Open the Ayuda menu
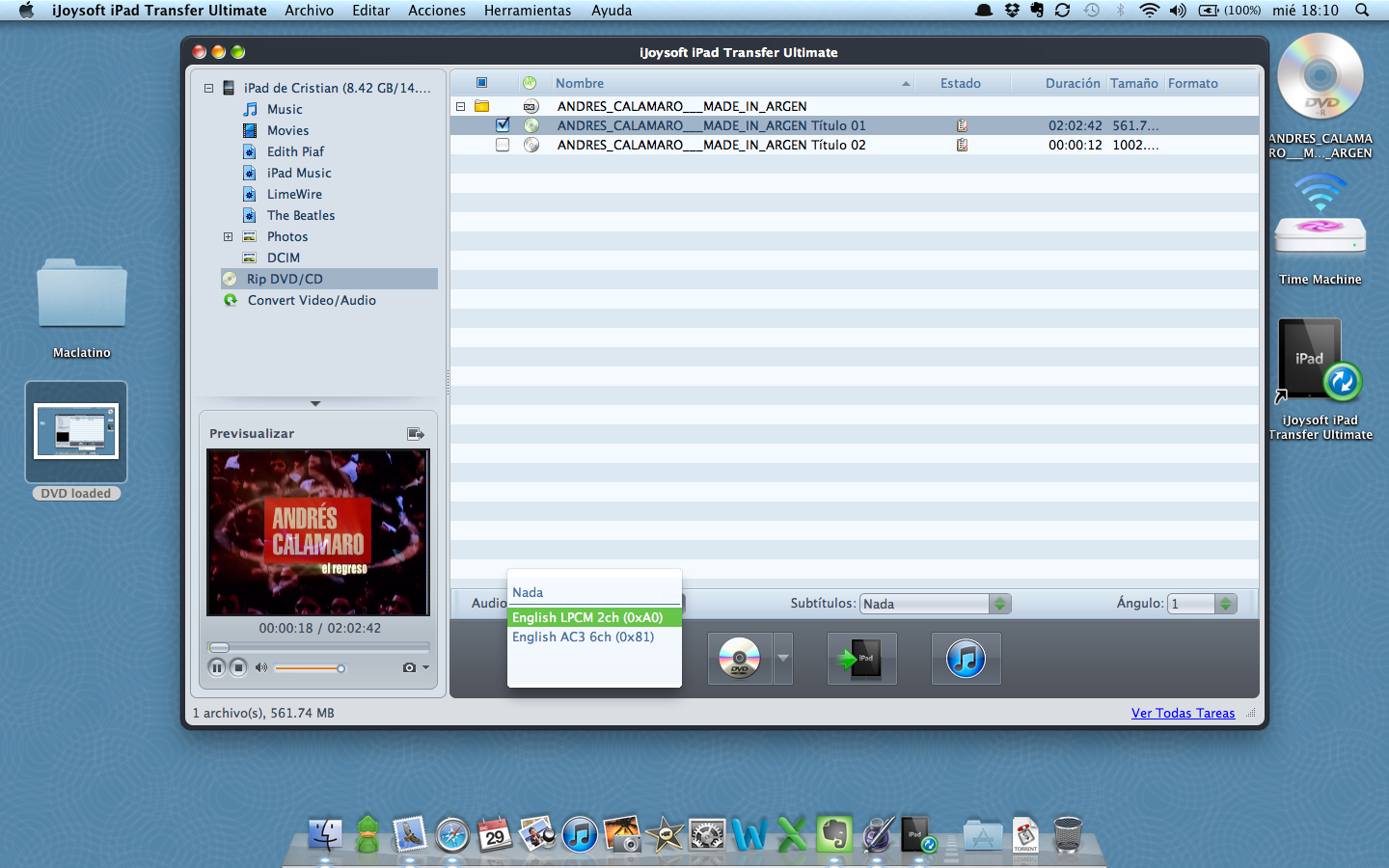Viewport: 1389px width, 868px height. tap(612, 11)
